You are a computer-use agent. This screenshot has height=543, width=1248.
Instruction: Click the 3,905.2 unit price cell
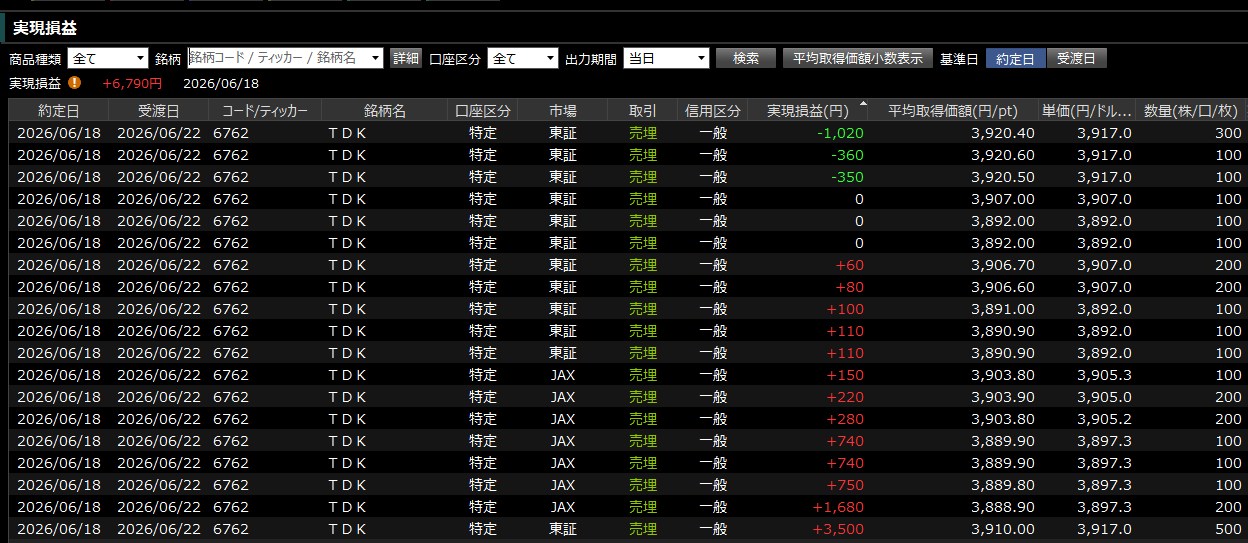(1104, 419)
